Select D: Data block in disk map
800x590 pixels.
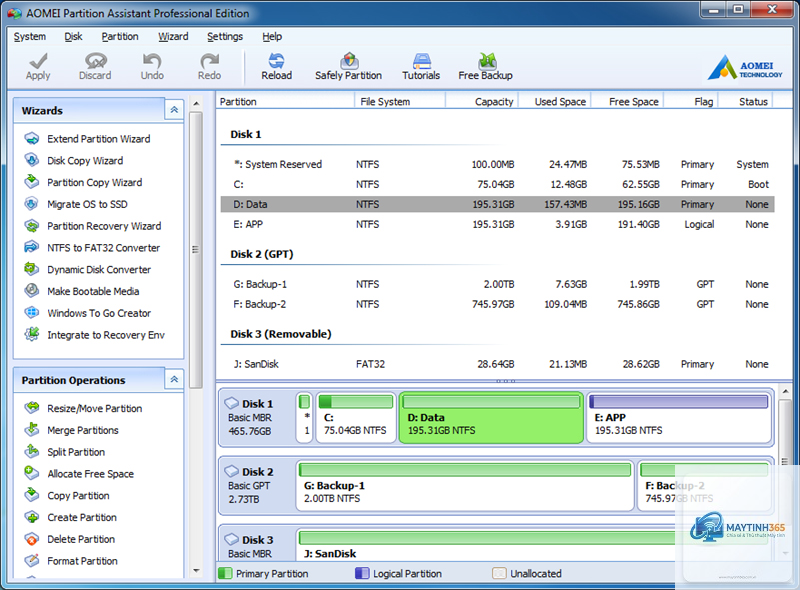coord(491,417)
